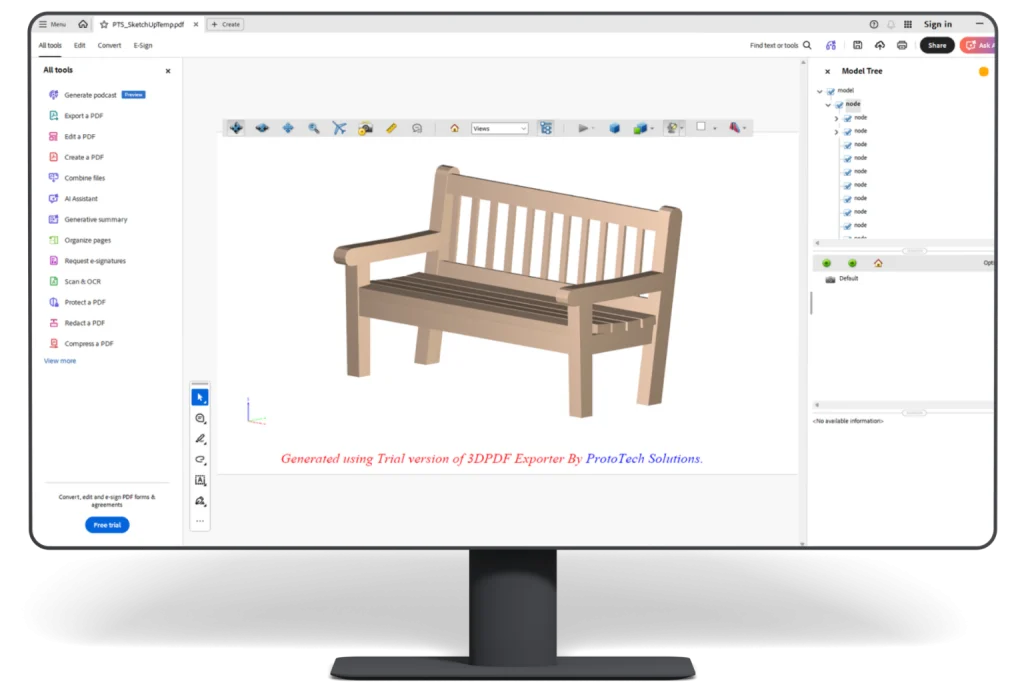Uncheck the last node in the Model Tree

click(847, 226)
